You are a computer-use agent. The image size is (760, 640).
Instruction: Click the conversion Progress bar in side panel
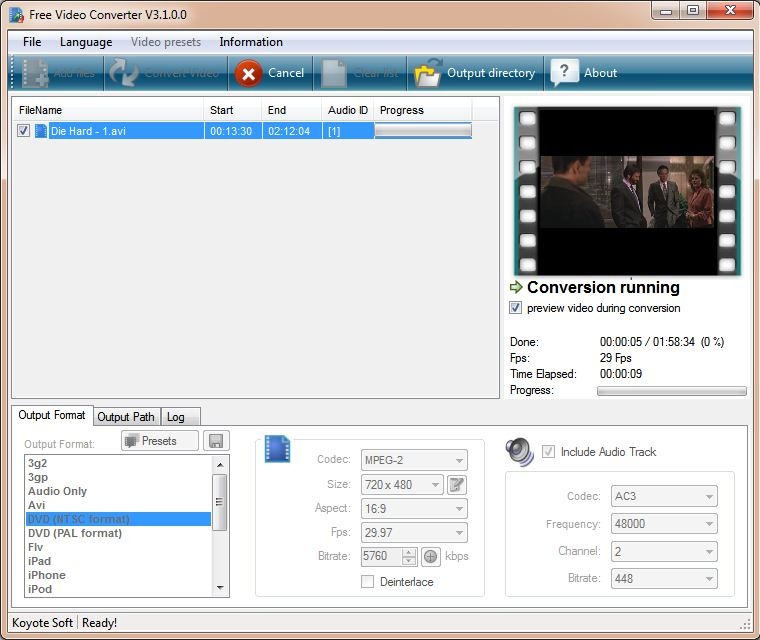[671, 391]
